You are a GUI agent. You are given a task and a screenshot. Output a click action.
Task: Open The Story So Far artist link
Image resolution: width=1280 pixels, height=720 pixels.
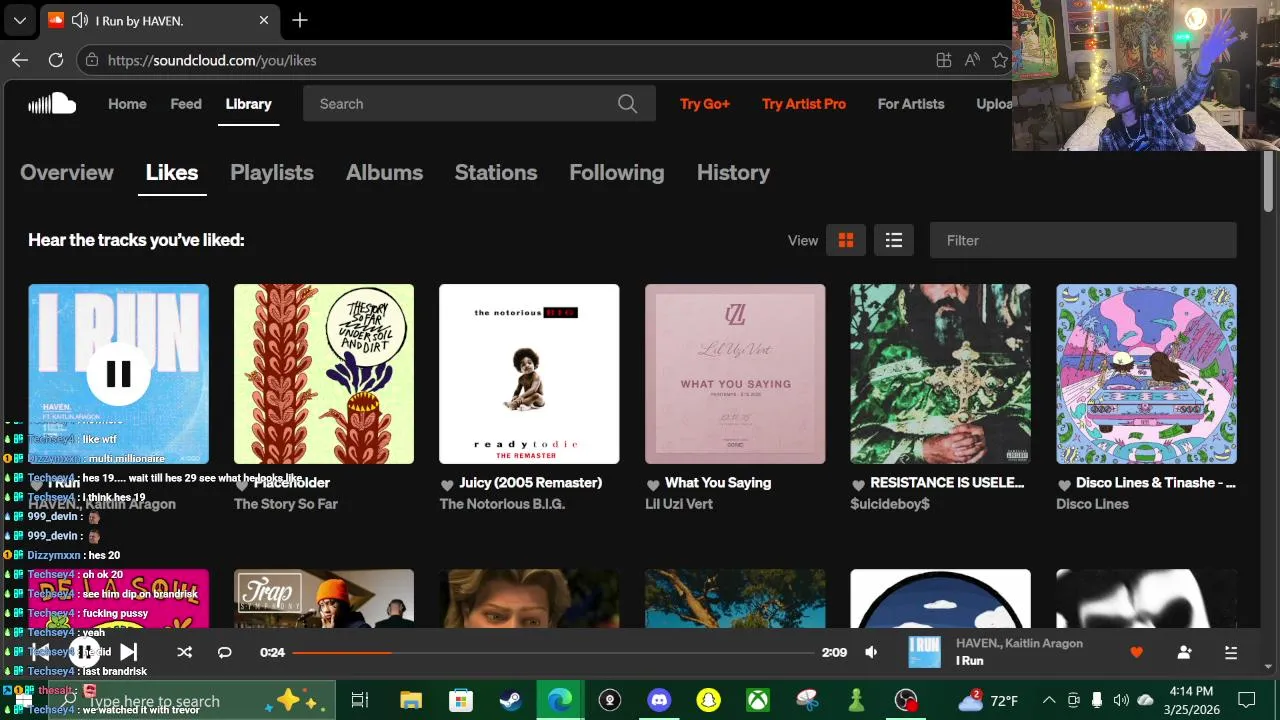(286, 504)
